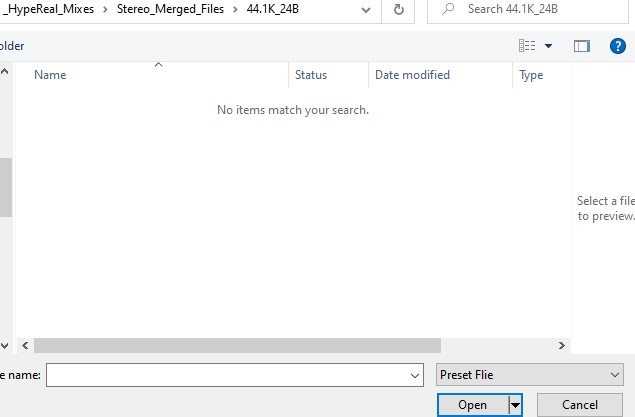635x417 pixels.
Task: Click the horizontal scrollbar thumb
Action: coord(237,346)
